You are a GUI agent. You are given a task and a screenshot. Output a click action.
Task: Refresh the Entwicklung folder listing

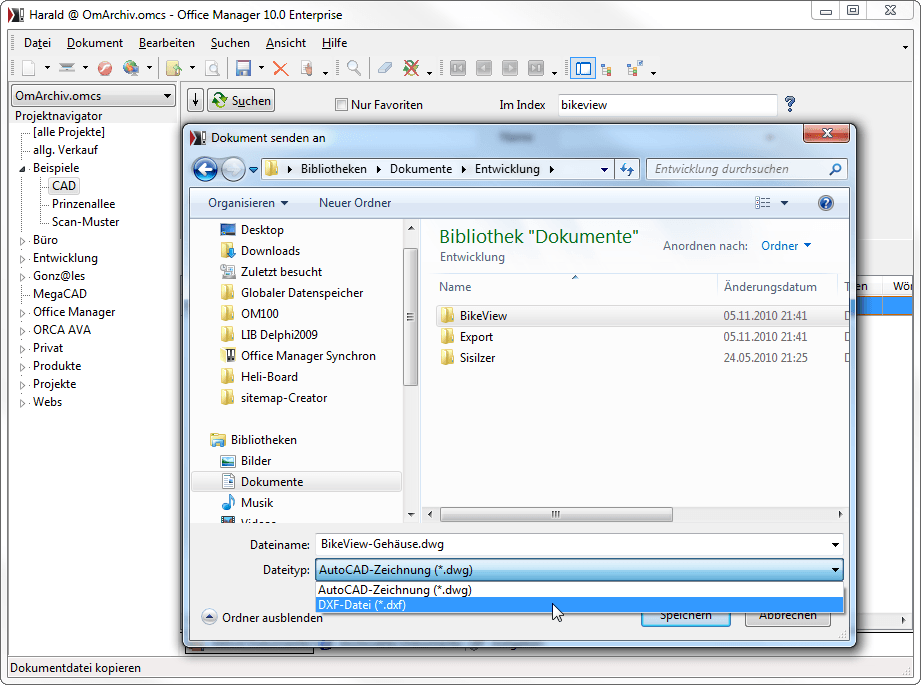[x=627, y=170]
